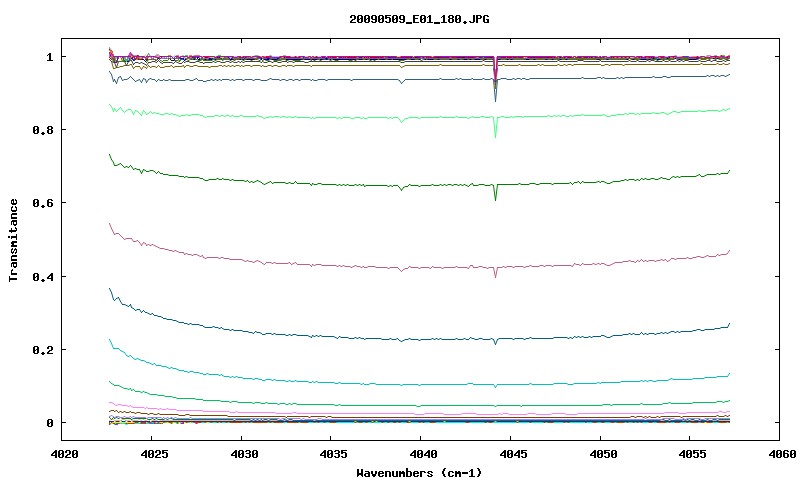Viewport: 800px width, 480px height.
Task: Click the y-axis value 1
Action: click(49, 57)
